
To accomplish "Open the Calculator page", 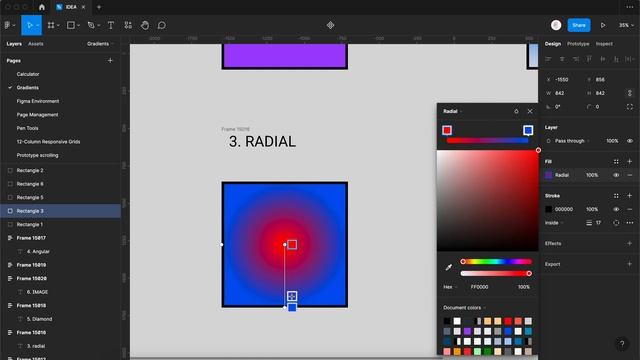I will 28,74.
